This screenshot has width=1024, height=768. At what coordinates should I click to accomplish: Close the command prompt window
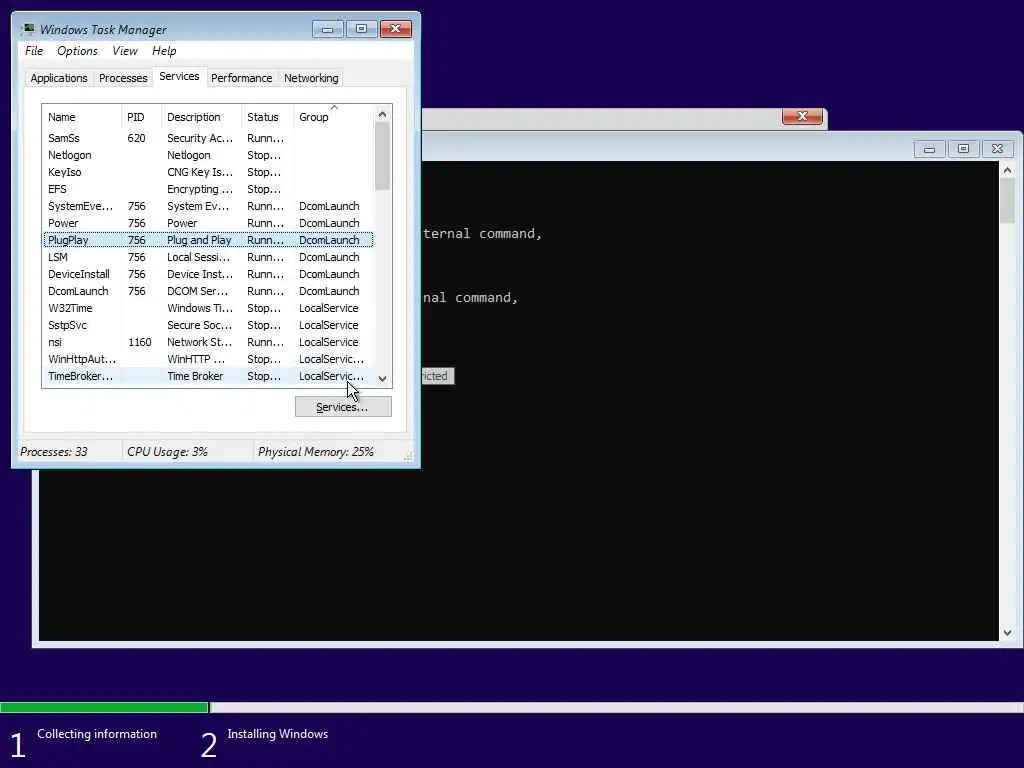pyautogui.click(x=997, y=149)
